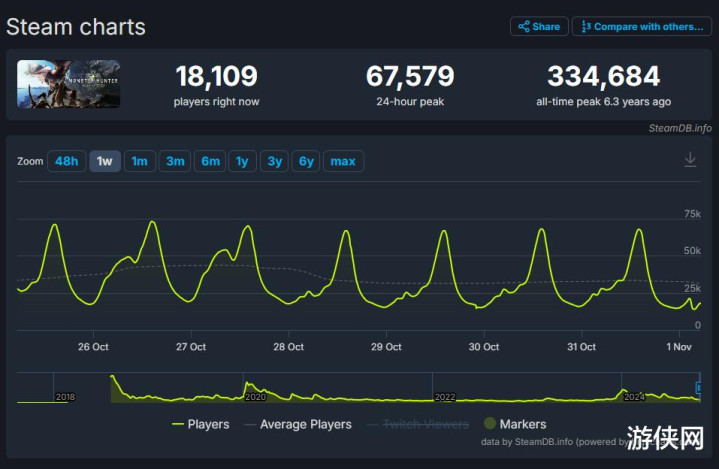The width and height of the screenshot is (719, 469).
Task: Click the 18,109 players right now figure
Action: pos(216,76)
